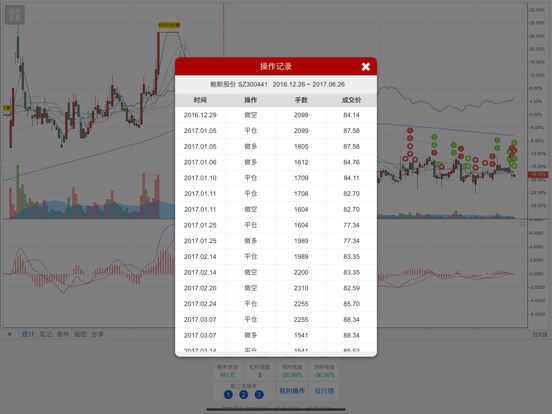Click 做多 in the 2017.01.06 row
Viewport: 552px width, 414px height.
[x=251, y=162]
